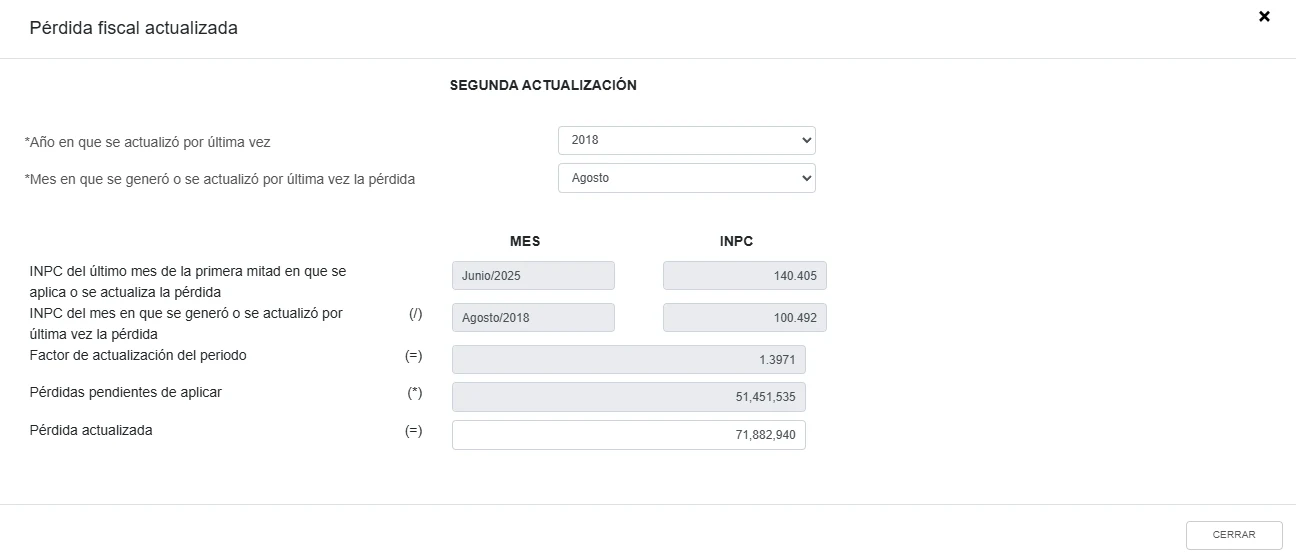The width and height of the screenshot is (1296, 557).
Task: Click the MES column header
Action: (525, 241)
